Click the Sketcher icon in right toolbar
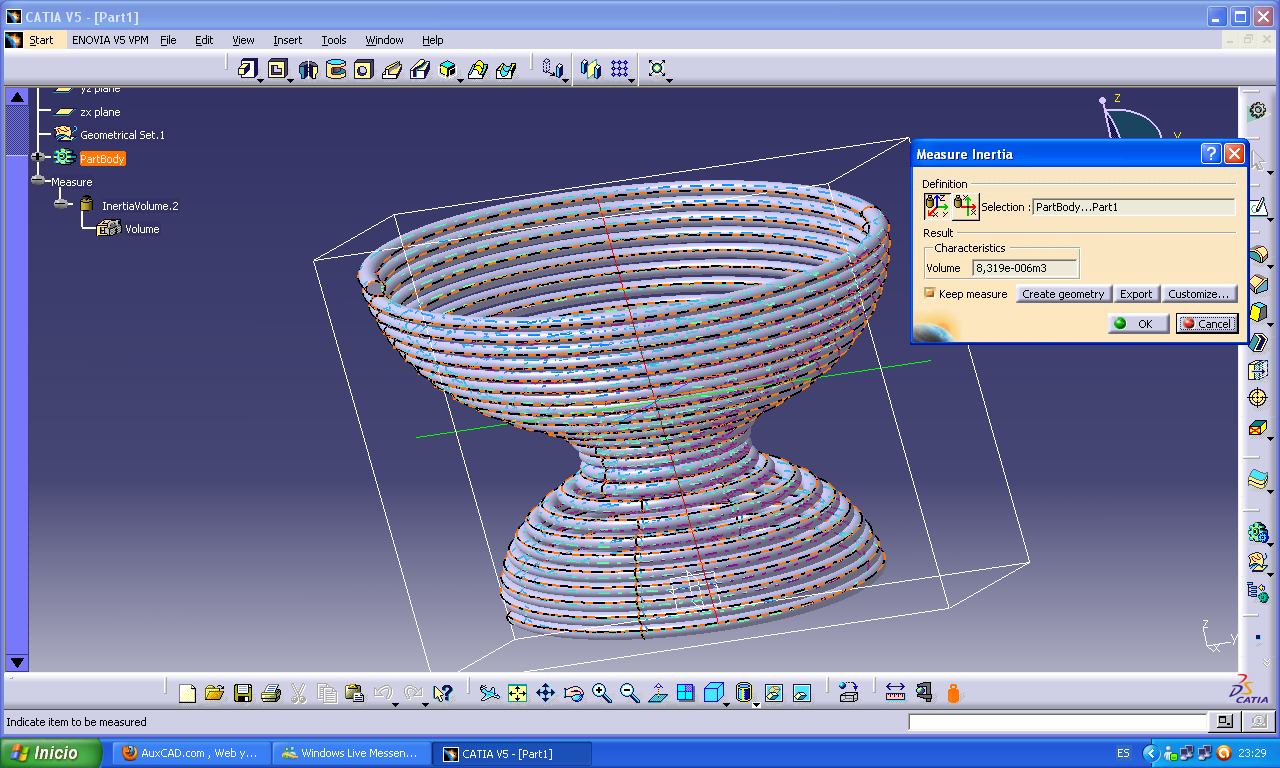1280x768 pixels. 1258,207
